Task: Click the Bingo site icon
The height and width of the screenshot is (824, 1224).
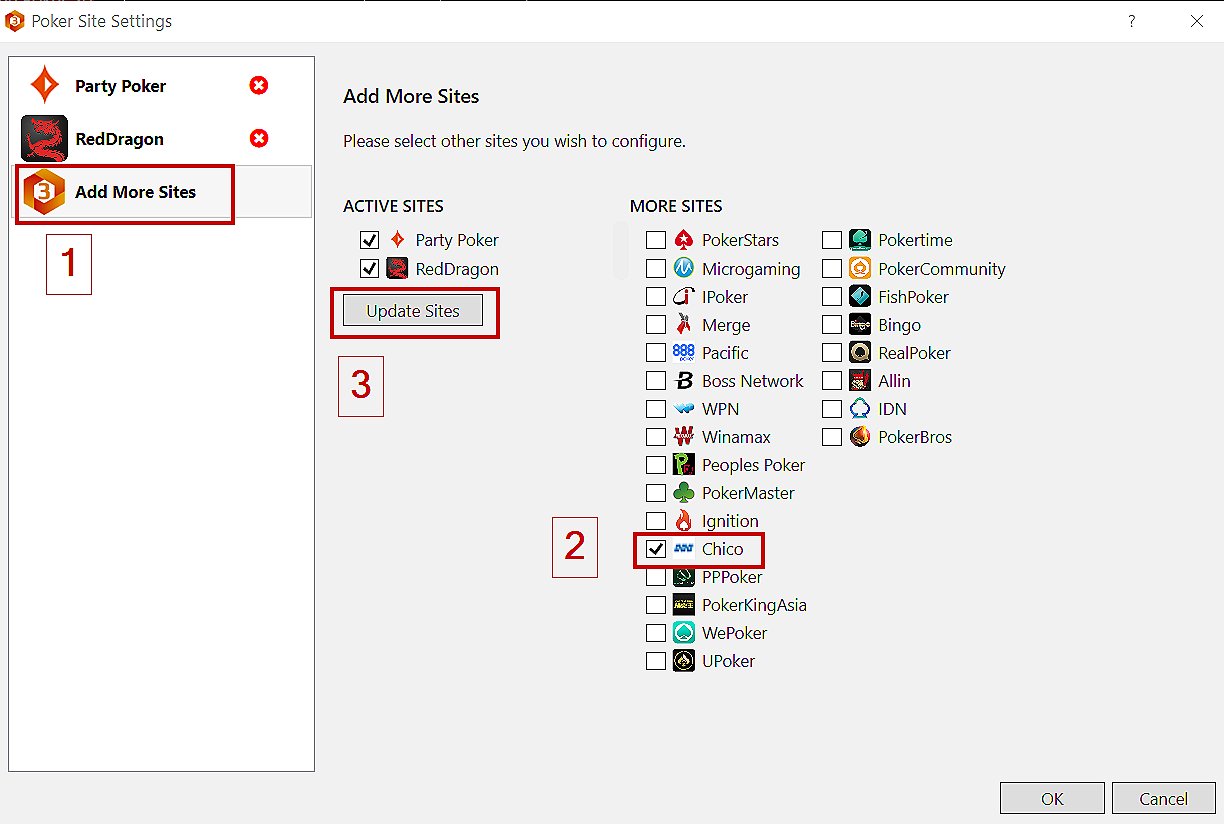Action: click(860, 324)
